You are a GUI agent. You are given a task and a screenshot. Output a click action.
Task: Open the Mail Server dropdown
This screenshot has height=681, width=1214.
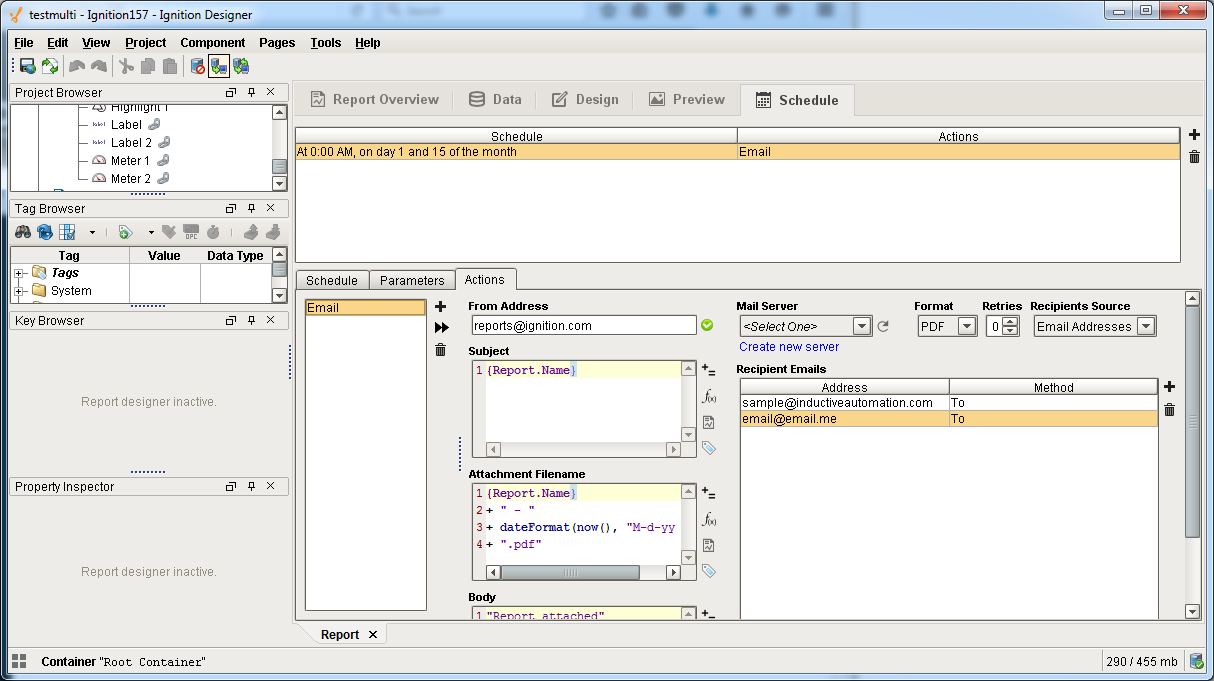[x=862, y=326]
